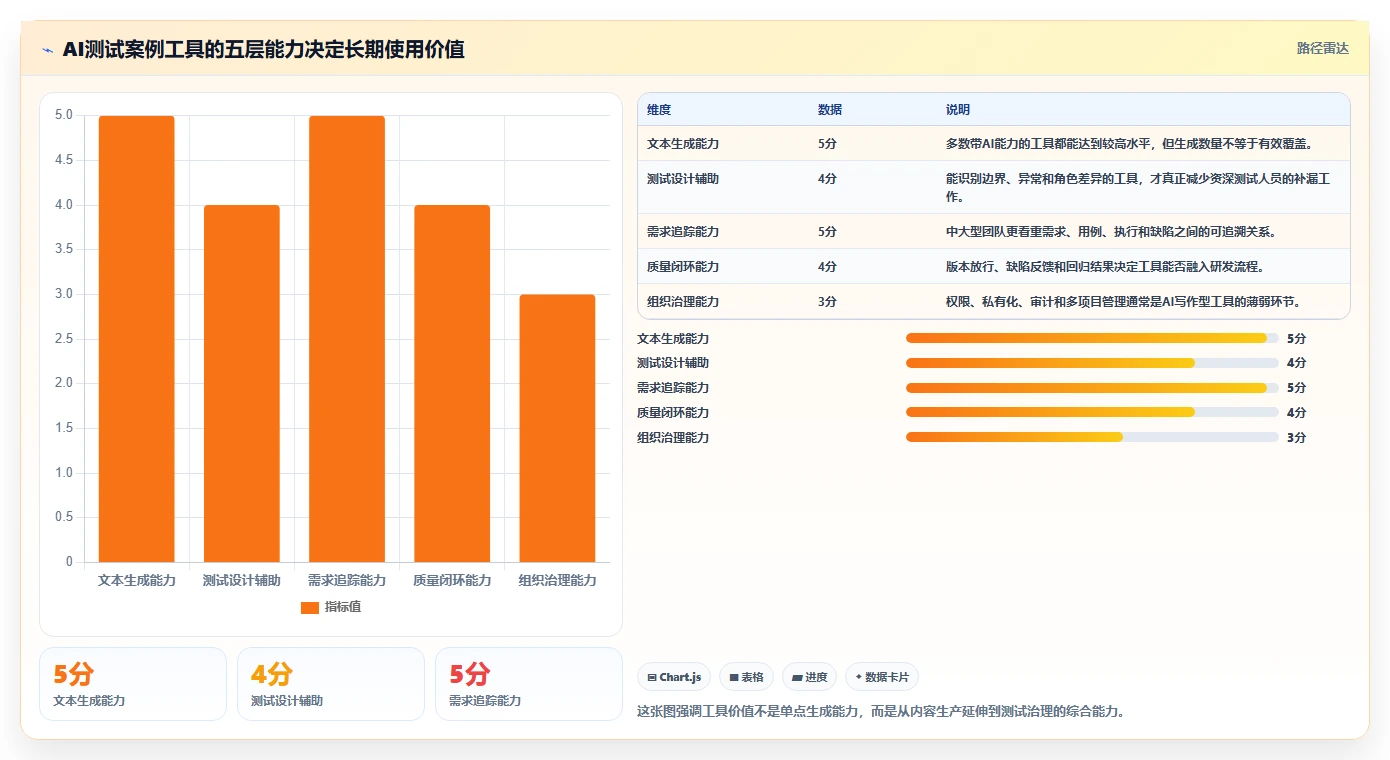The width and height of the screenshot is (1390, 760).
Task: Click the 测试设计辅助 bar in the chart
Action: (x=242, y=383)
